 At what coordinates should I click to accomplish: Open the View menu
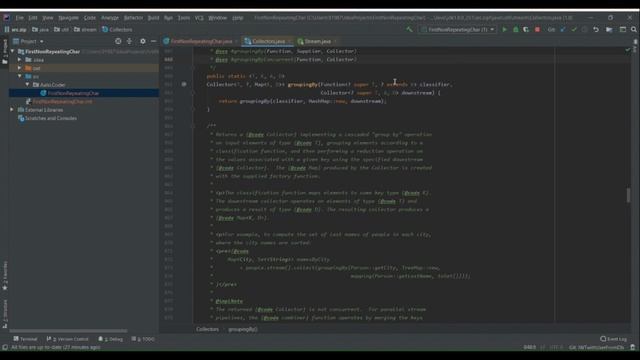click(x=48, y=18)
